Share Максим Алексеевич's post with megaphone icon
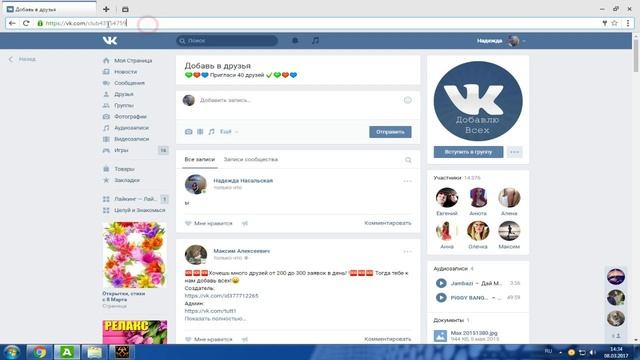Image resolution: width=640 pixels, height=360 pixels. (x=245, y=339)
